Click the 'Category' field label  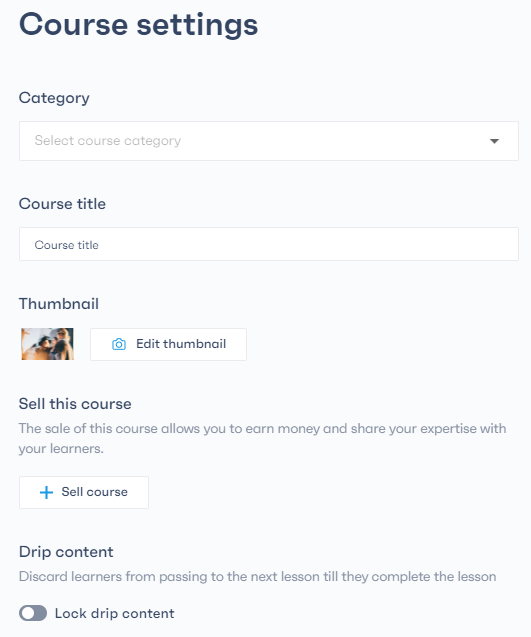(x=54, y=98)
